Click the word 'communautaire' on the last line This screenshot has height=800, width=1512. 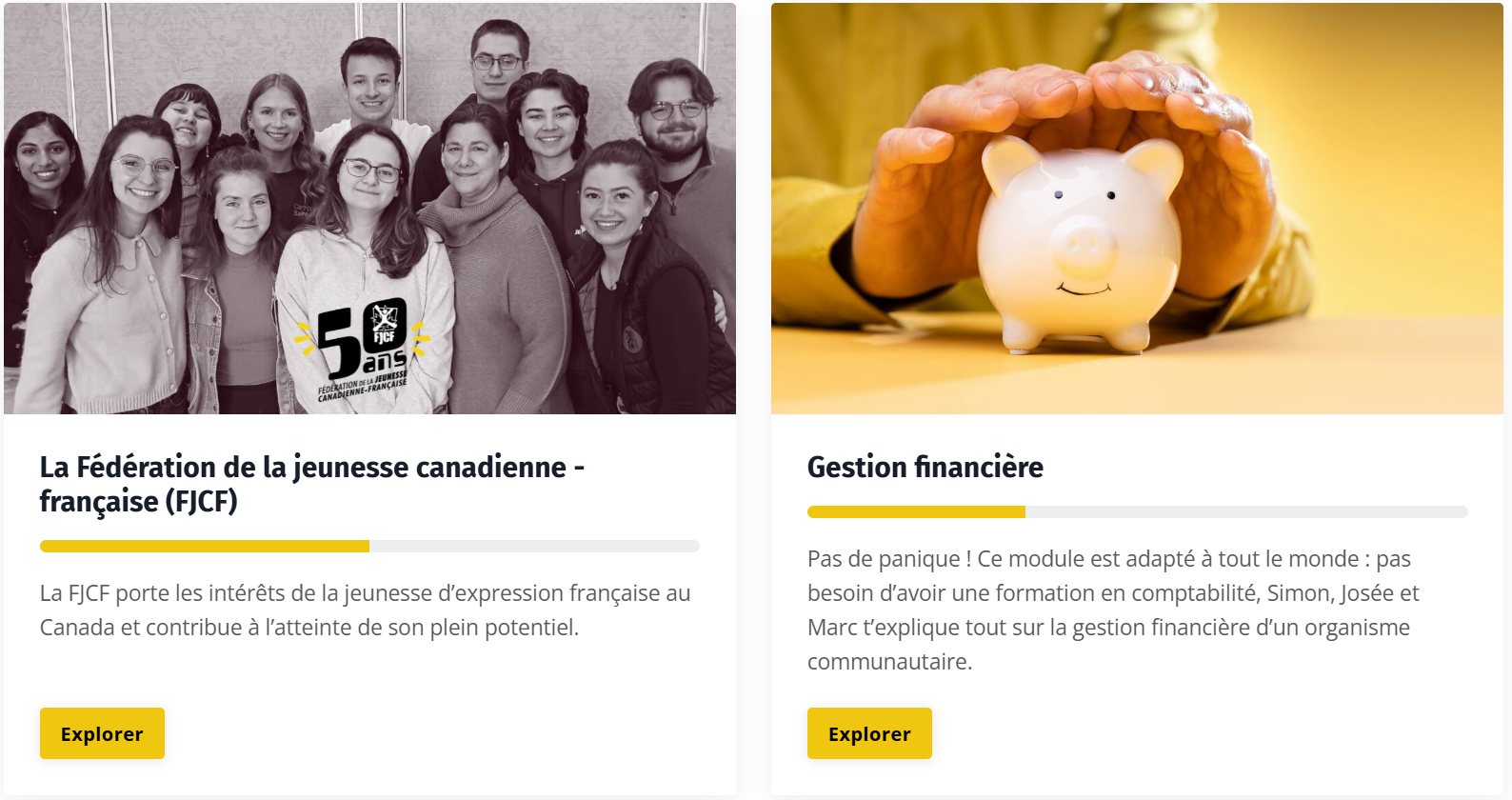click(x=887, y=662)
